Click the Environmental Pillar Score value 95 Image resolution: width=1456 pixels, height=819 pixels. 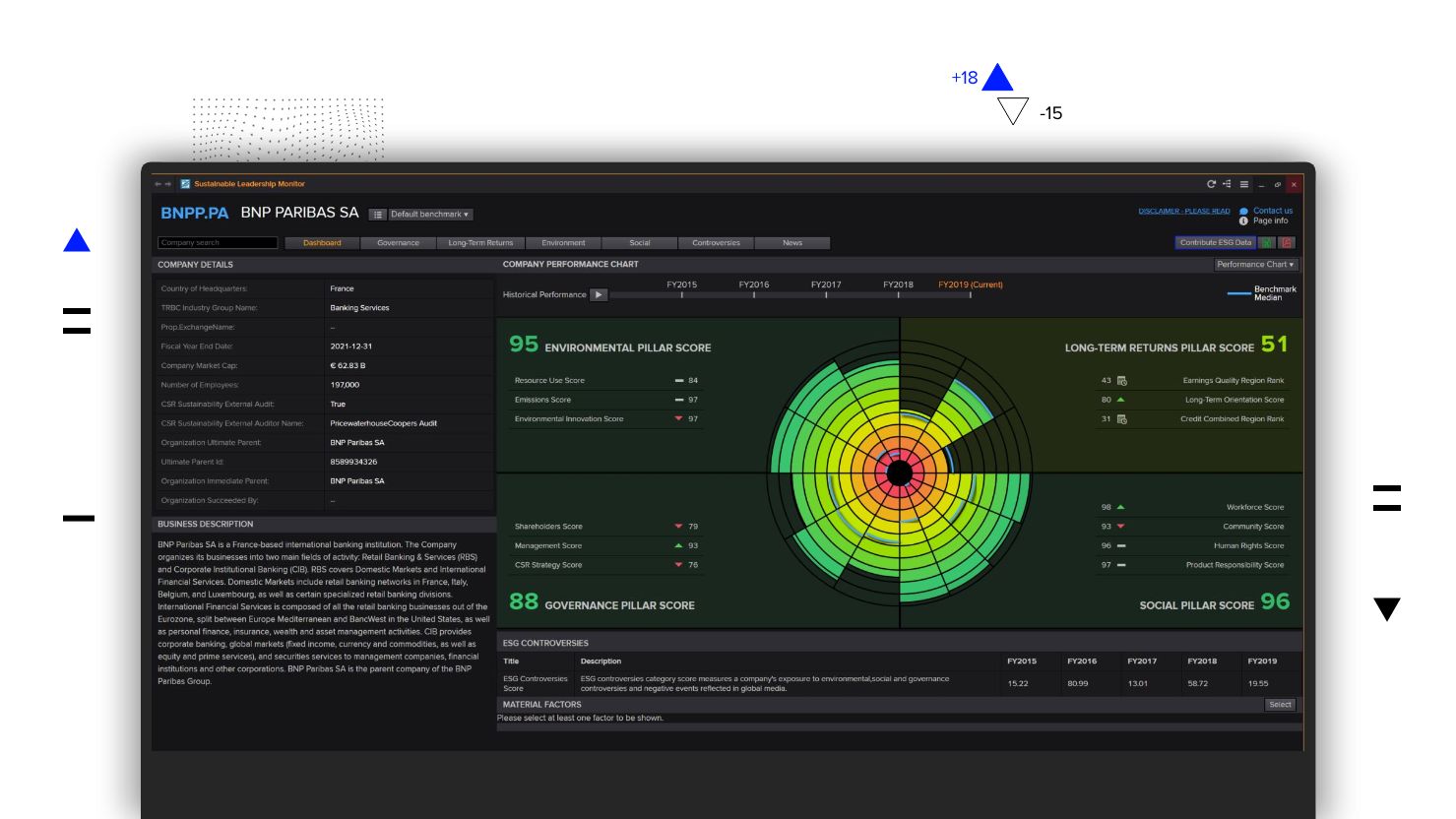524,344
